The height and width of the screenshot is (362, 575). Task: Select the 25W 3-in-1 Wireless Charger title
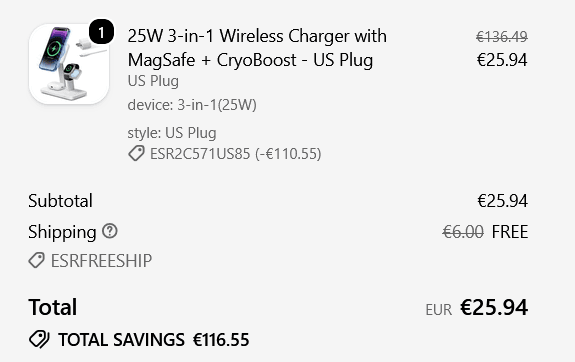click(x=257, y=48)
